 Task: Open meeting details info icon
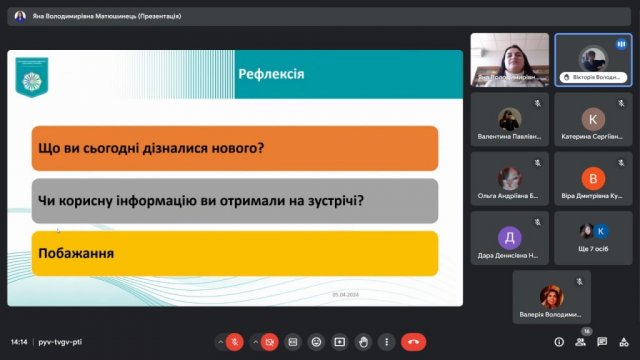coord(559,342)
